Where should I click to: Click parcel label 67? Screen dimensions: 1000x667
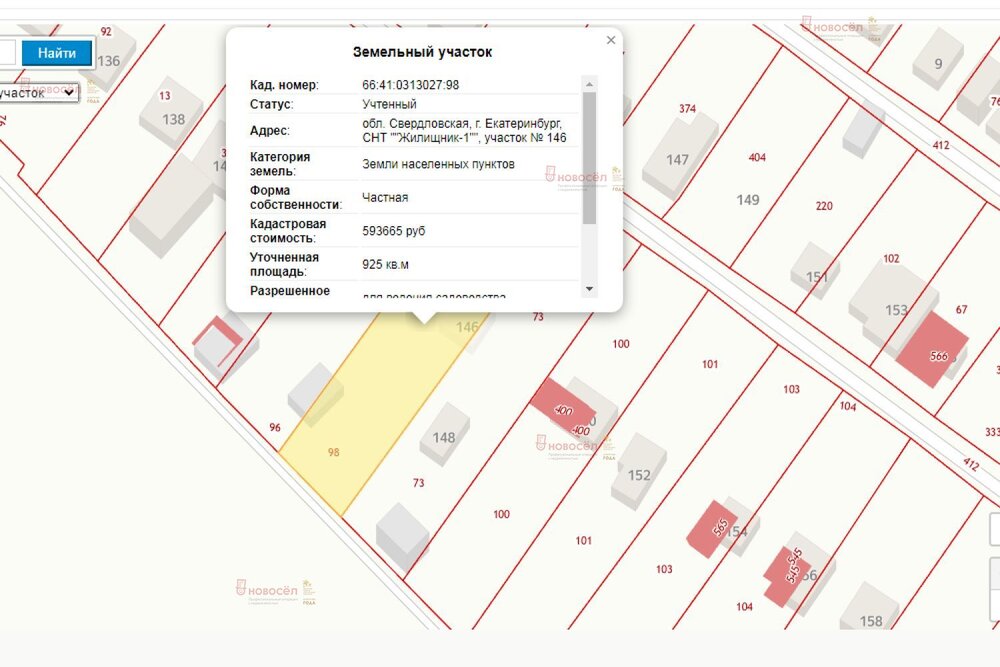click(961, 309)
